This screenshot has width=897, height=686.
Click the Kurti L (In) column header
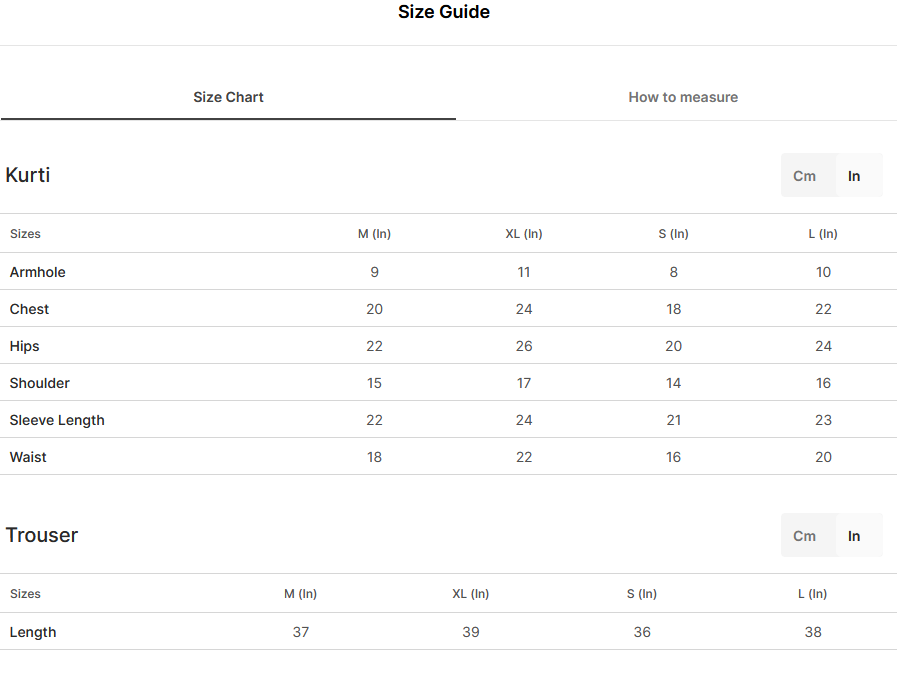pyautogui.click(x=823, y=234)
